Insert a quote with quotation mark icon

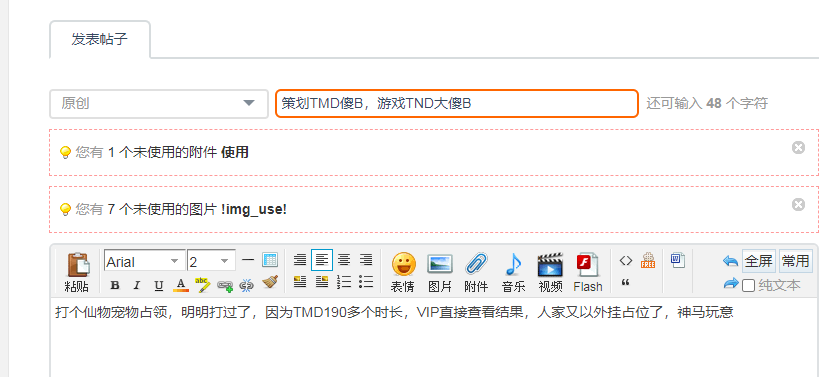point(626,282)
